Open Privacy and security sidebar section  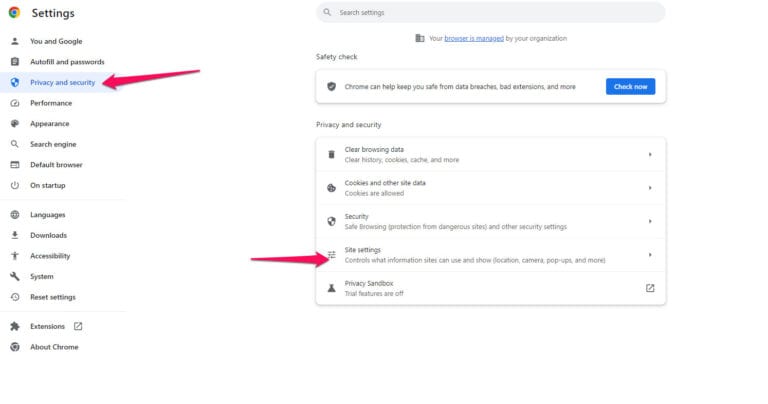pyautogui.click(x=62, y=82)
